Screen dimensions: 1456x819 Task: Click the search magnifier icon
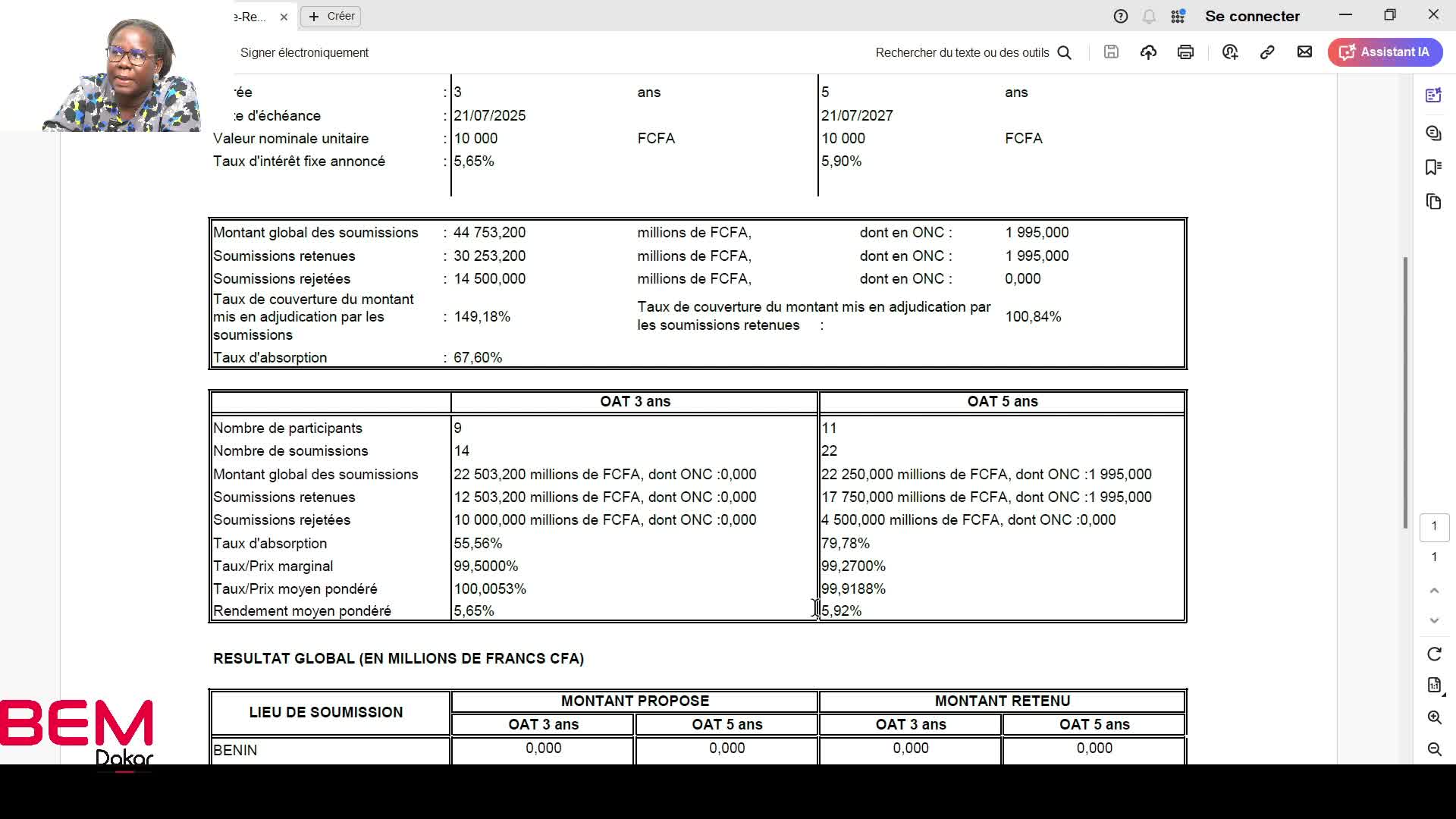(x=1065, y=52)
